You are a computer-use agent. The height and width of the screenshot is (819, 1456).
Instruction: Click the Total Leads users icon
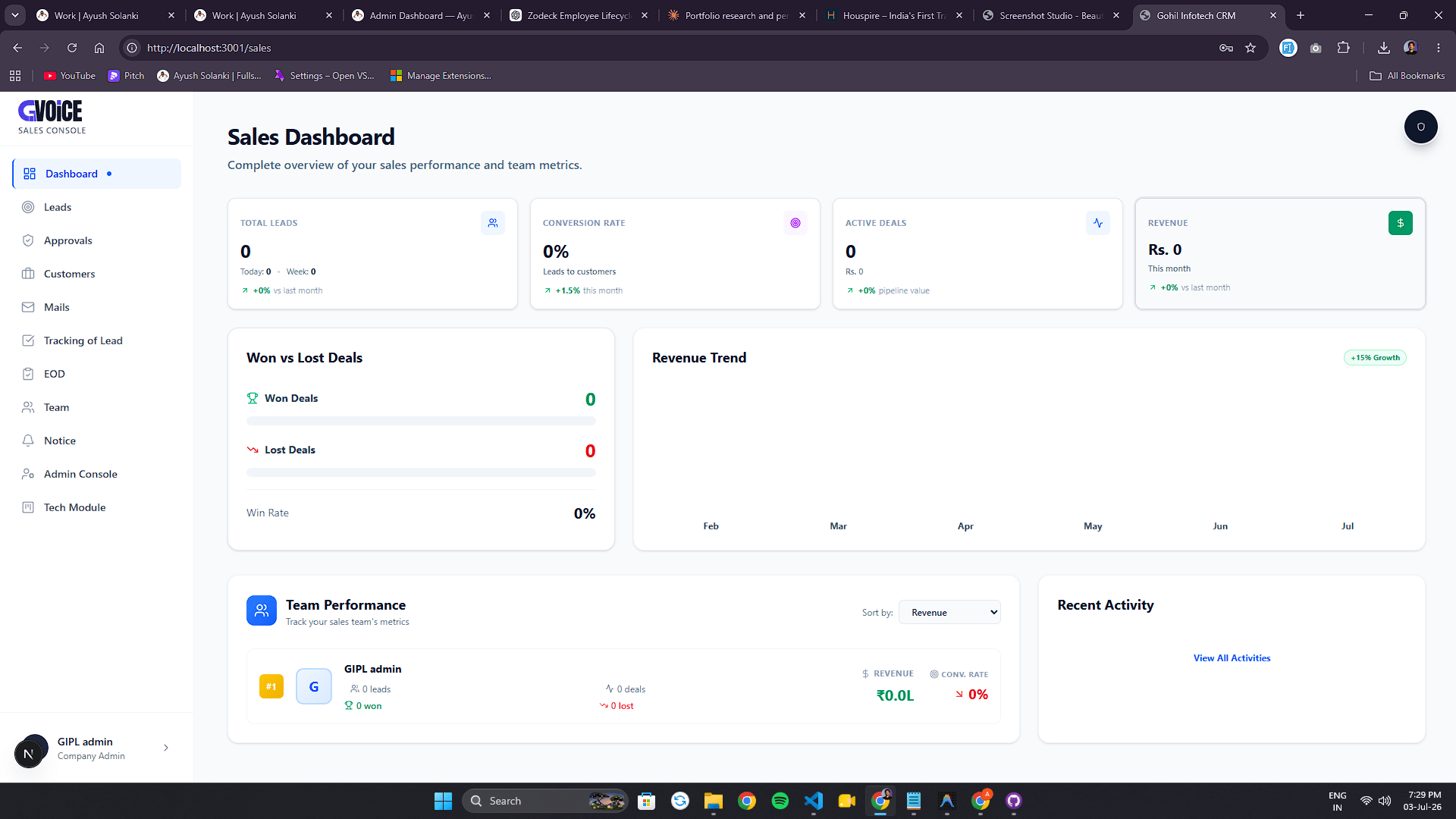(x=493, y=223)
